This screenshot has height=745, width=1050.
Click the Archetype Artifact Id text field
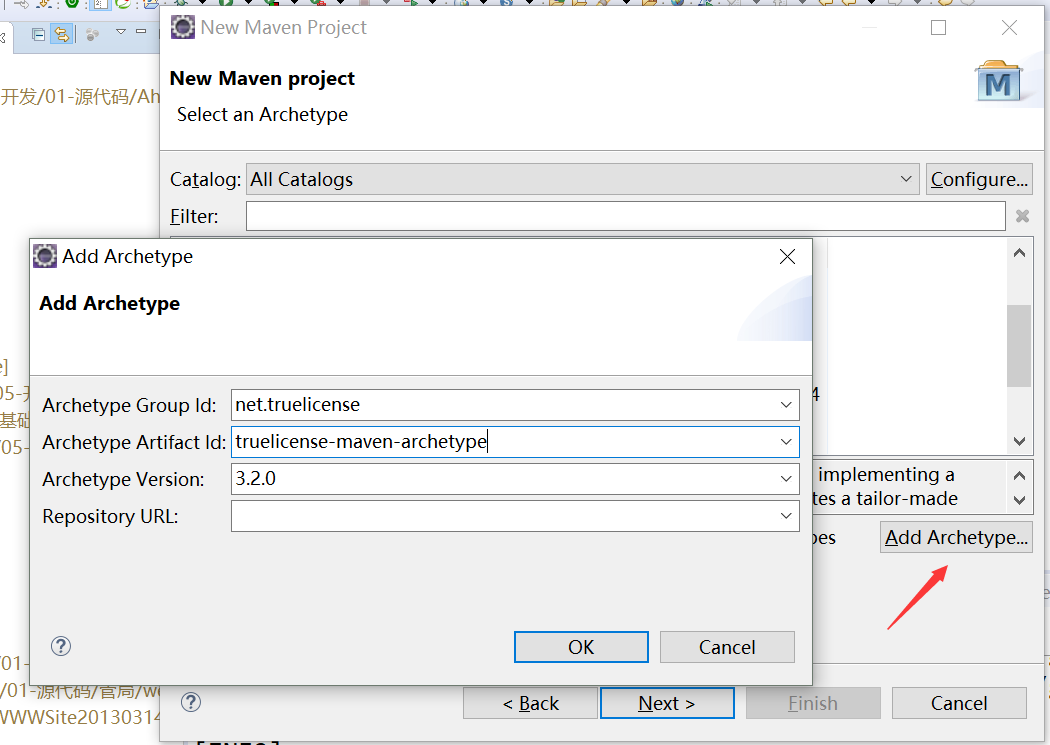(515, 442)
